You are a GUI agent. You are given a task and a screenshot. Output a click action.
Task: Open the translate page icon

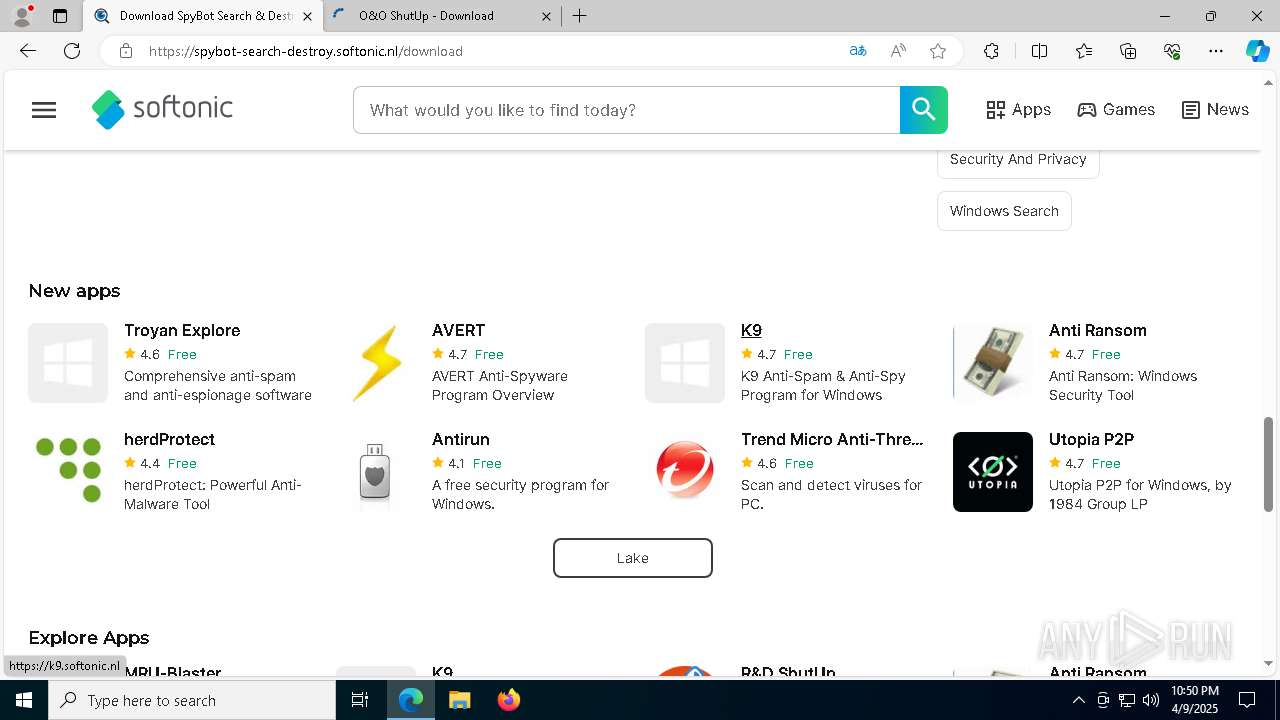(857, 51)
